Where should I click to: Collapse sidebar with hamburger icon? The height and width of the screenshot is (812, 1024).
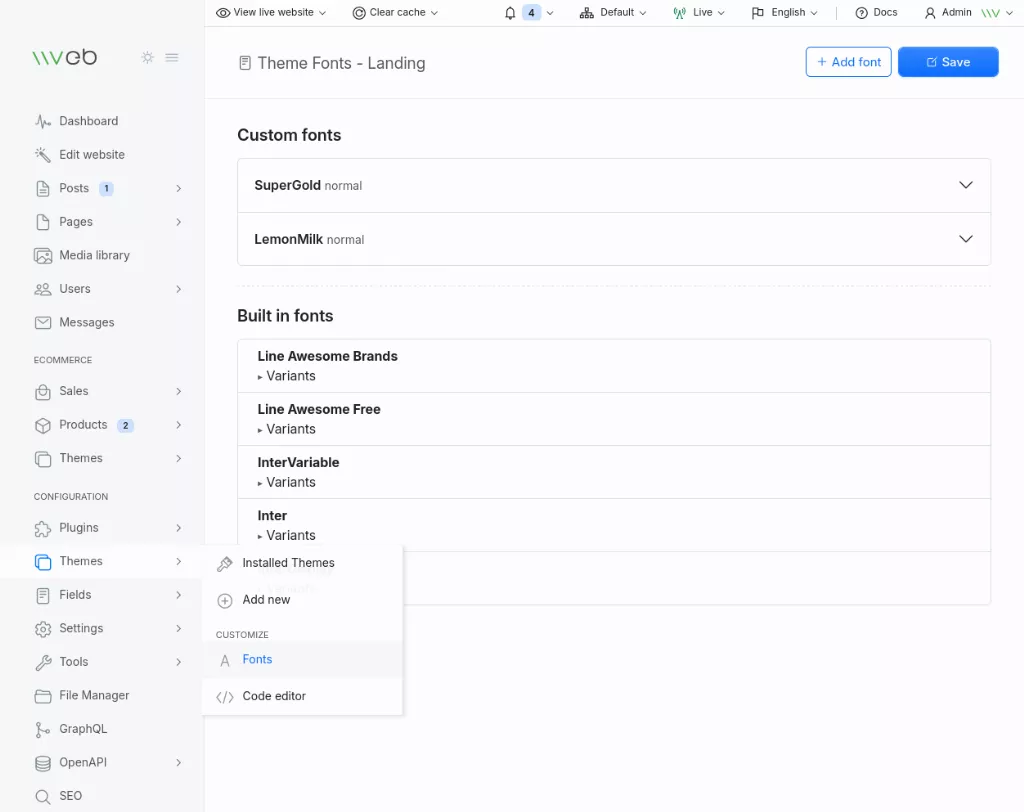[172, 57]
